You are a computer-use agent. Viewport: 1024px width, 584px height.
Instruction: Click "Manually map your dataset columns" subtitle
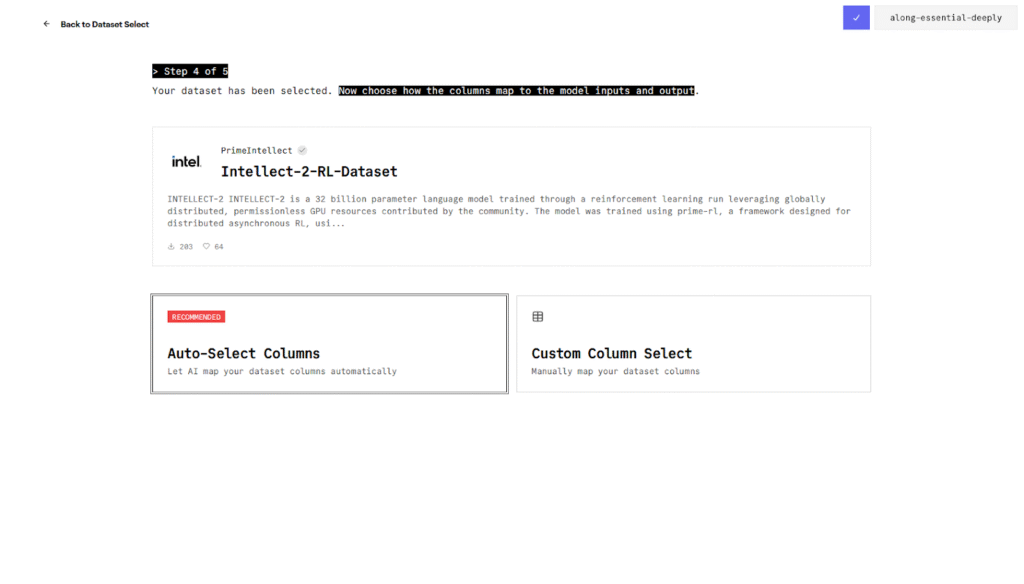(x=615, y=371)
